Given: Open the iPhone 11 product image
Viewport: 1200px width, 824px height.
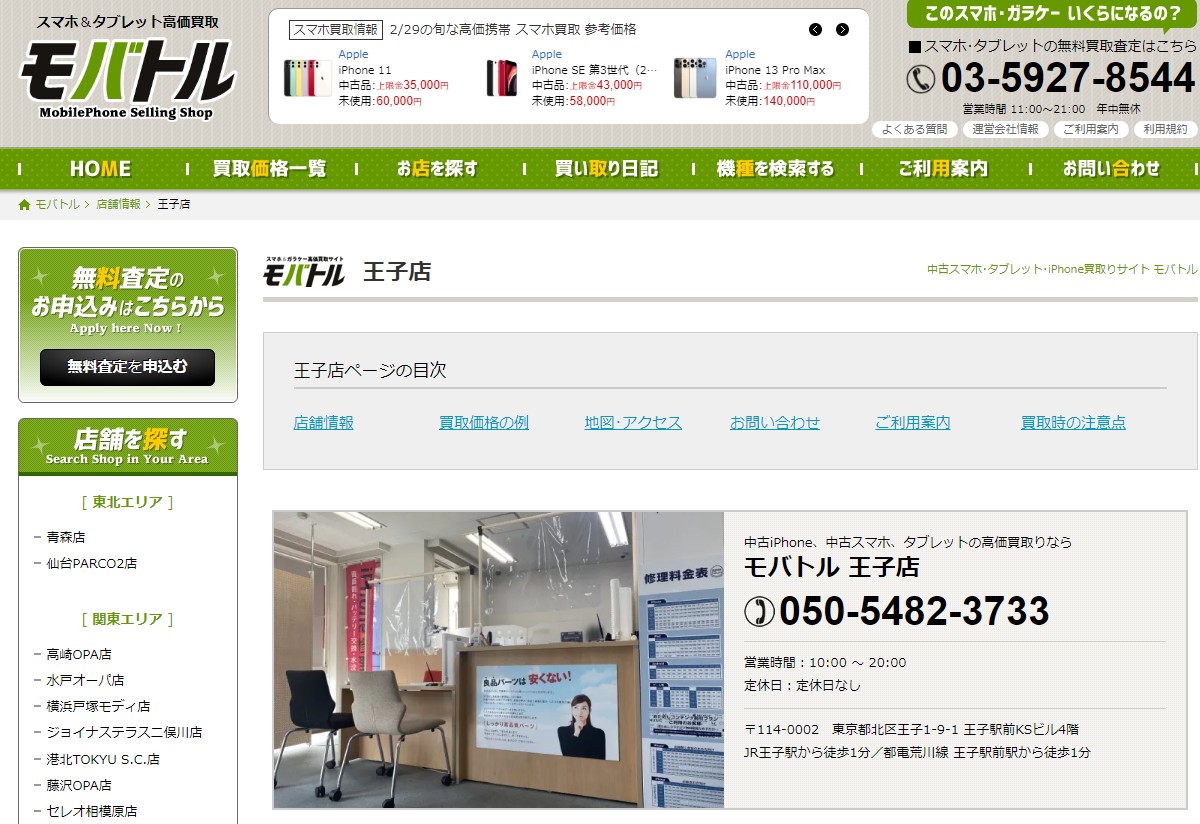Looking at the screenshot, I should [x=307, y=78].
